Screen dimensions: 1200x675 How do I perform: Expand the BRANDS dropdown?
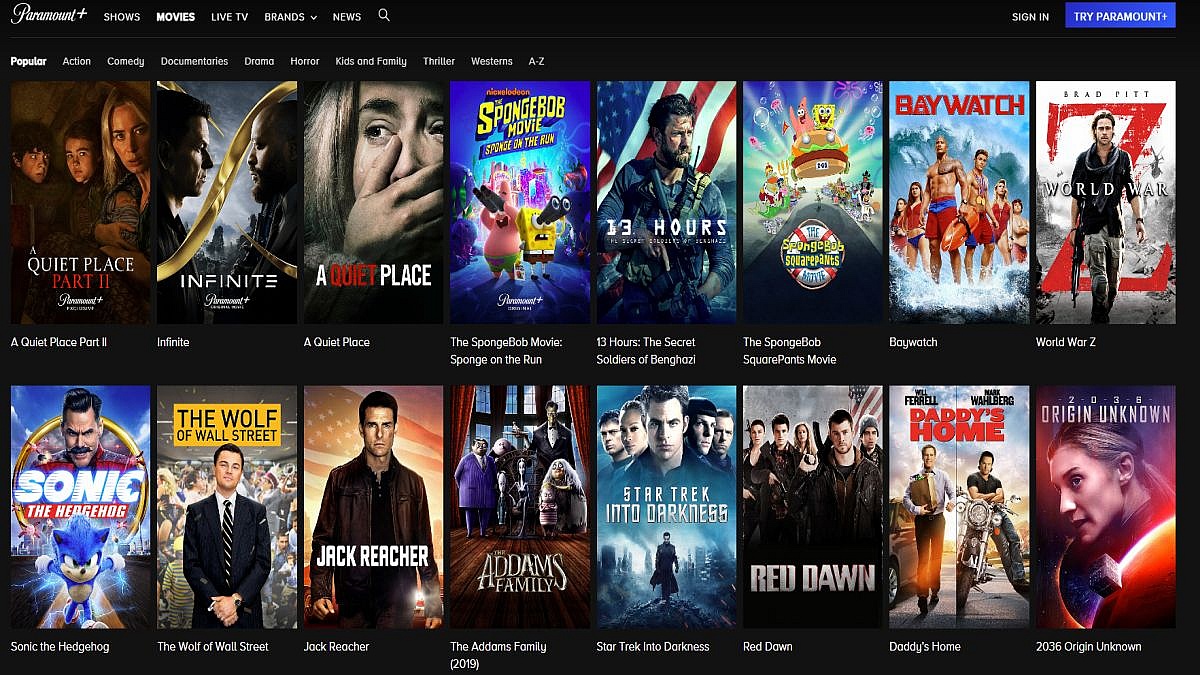pos(290,17)
